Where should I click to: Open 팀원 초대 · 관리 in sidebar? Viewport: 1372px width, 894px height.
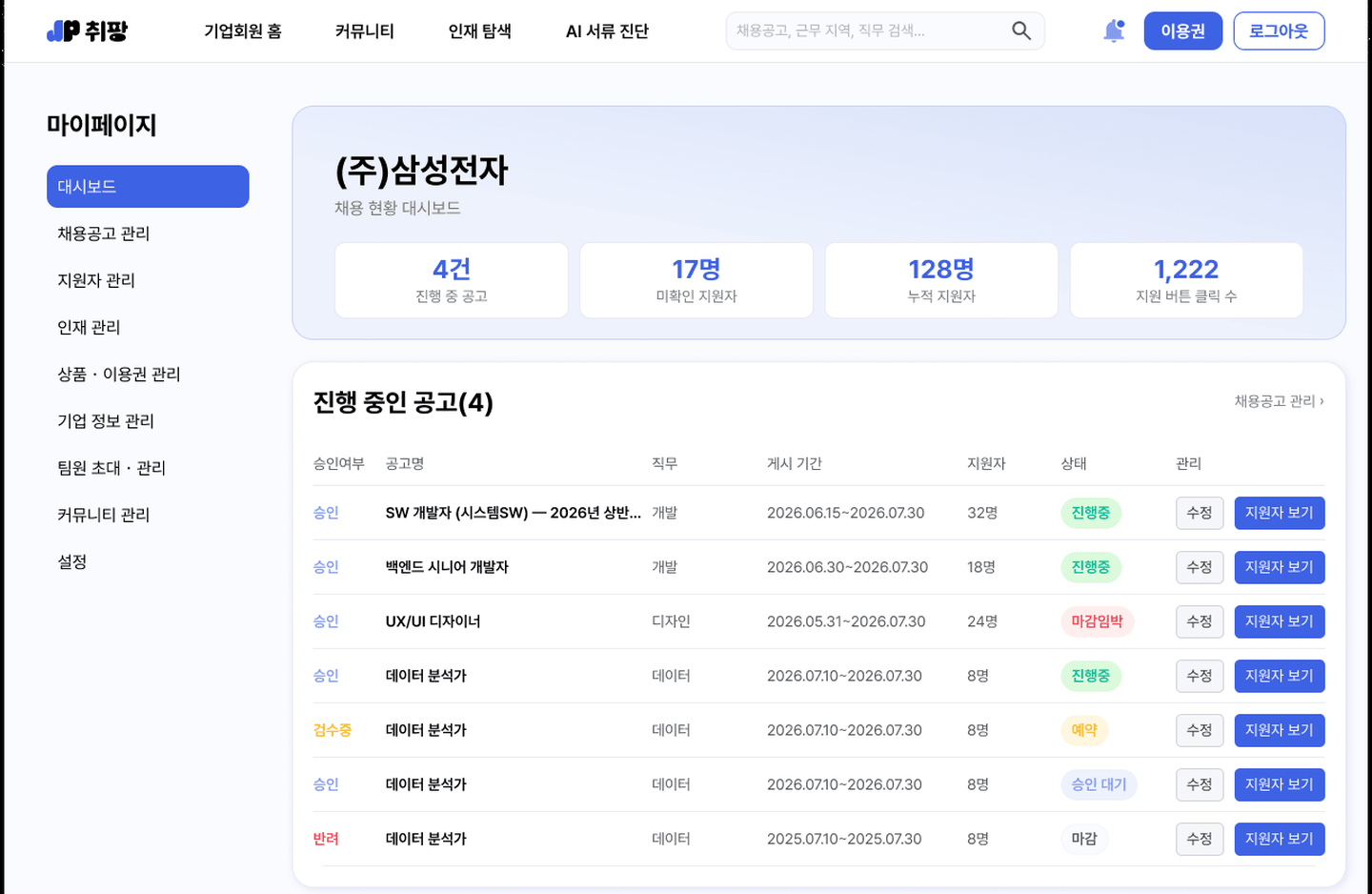tap(111, 467)
